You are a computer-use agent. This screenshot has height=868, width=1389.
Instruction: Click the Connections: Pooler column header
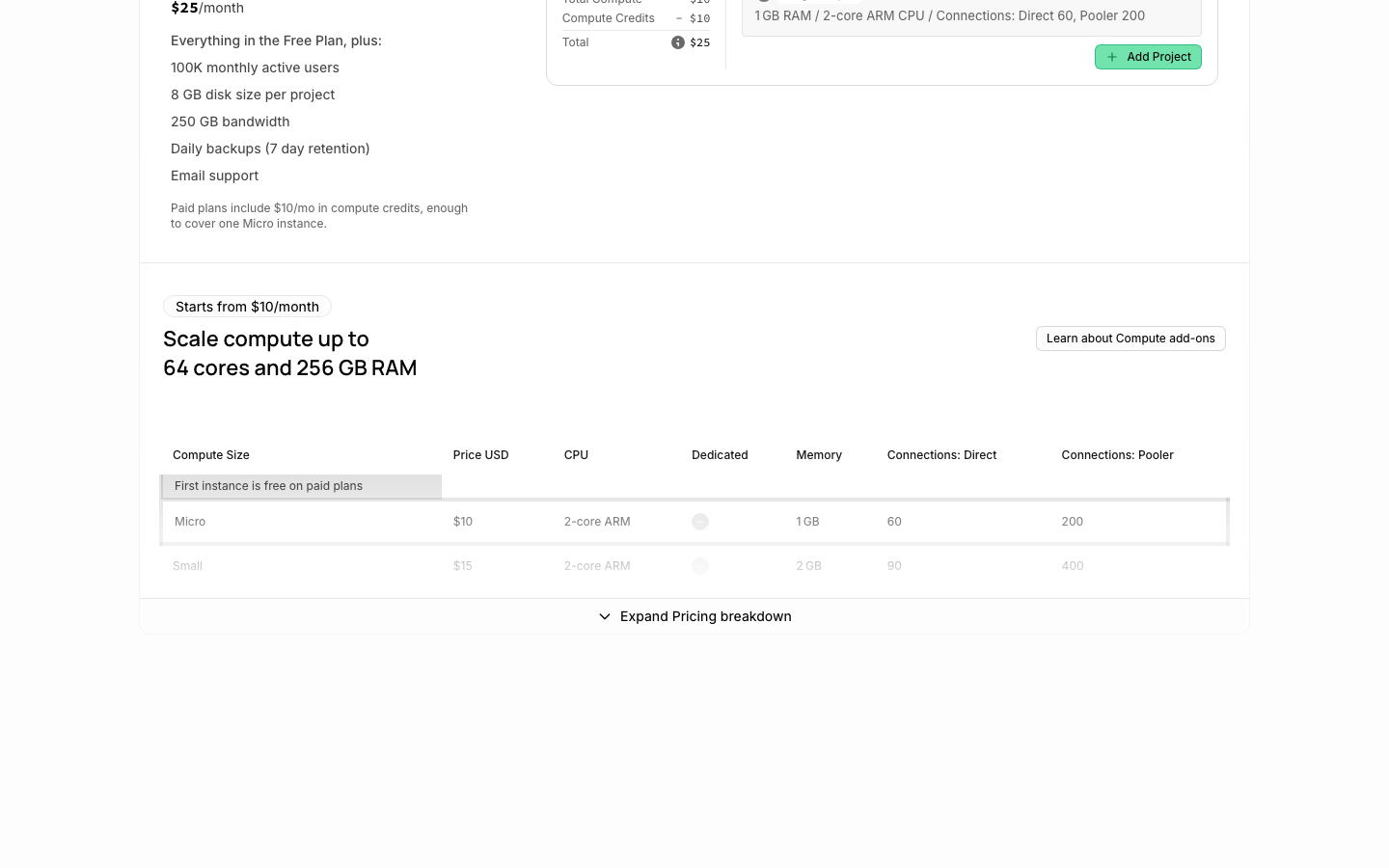click(1117, 455)
